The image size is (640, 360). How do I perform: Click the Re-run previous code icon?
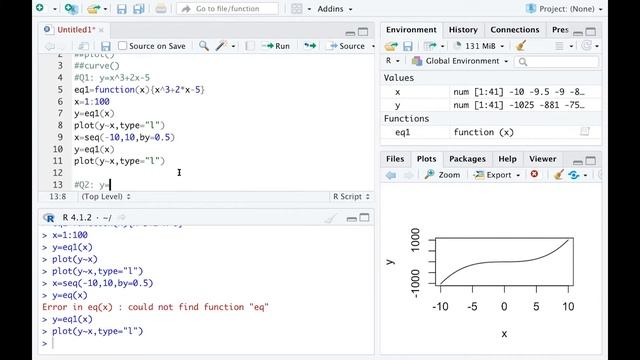tap(310, 46)
